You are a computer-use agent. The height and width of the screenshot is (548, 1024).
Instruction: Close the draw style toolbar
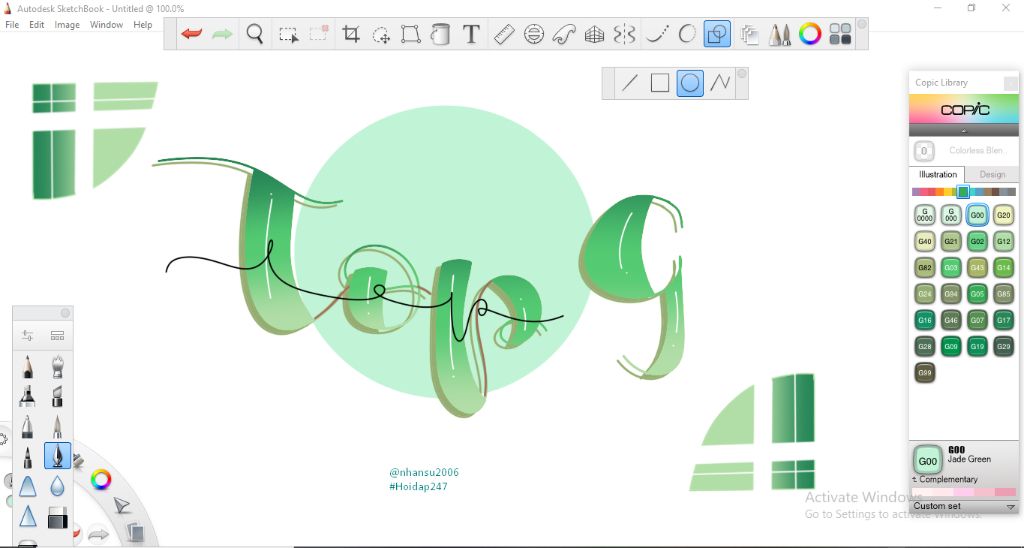[x=742, y=74]
